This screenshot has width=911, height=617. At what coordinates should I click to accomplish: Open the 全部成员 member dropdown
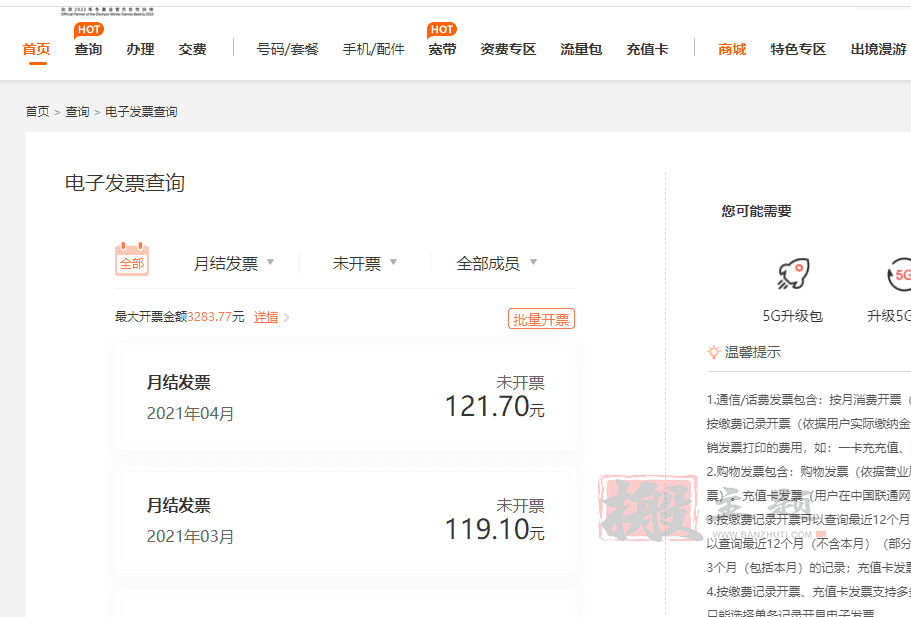click(496, 264)
